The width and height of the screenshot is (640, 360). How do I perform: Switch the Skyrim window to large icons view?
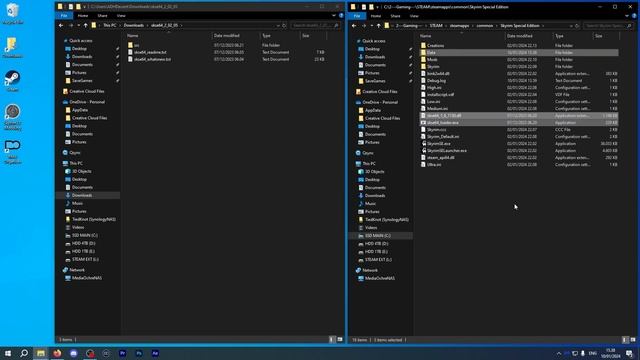pyautogui.click(x=633, y=340)
